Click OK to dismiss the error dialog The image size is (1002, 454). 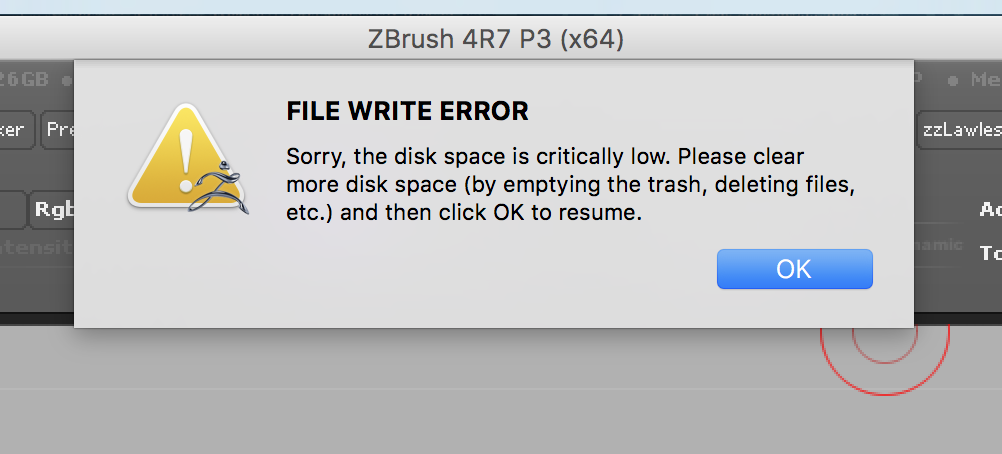tap(794, 268)
